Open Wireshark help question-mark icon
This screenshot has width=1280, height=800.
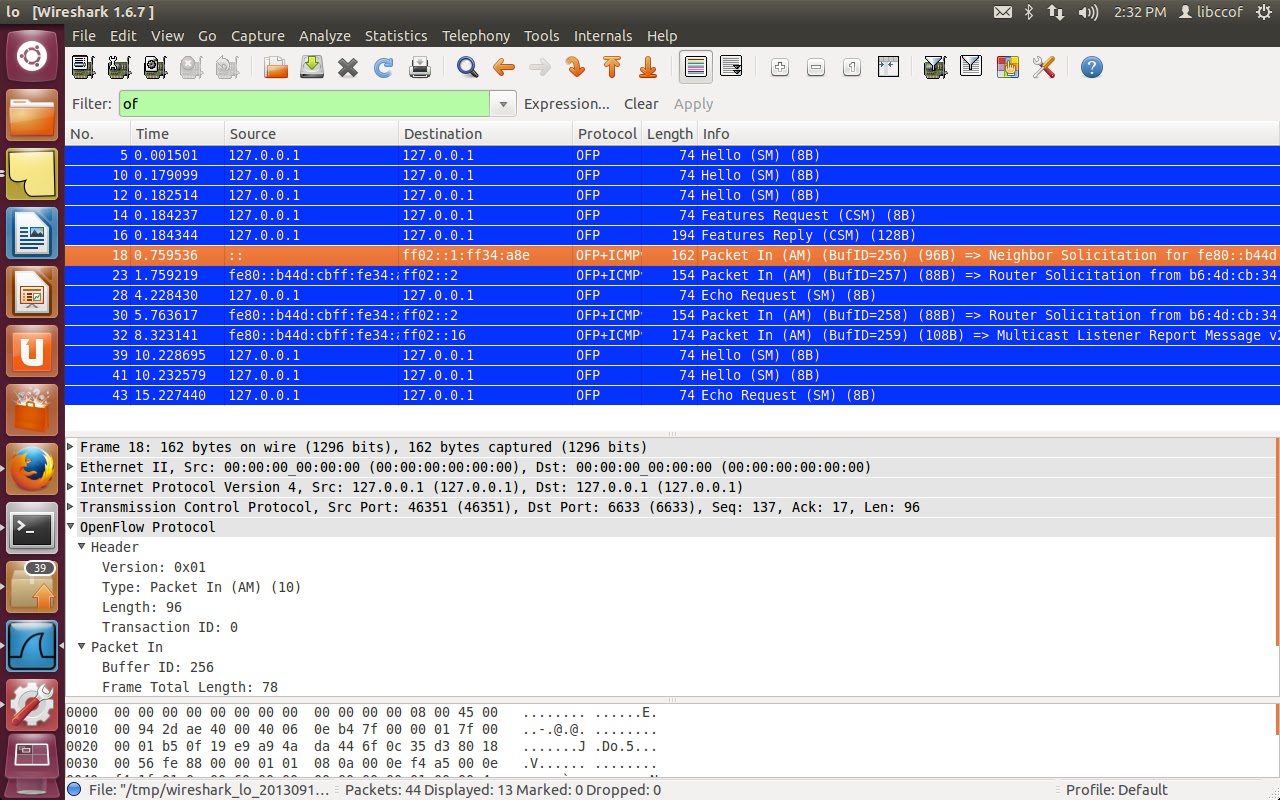(x=1092, y=67)
